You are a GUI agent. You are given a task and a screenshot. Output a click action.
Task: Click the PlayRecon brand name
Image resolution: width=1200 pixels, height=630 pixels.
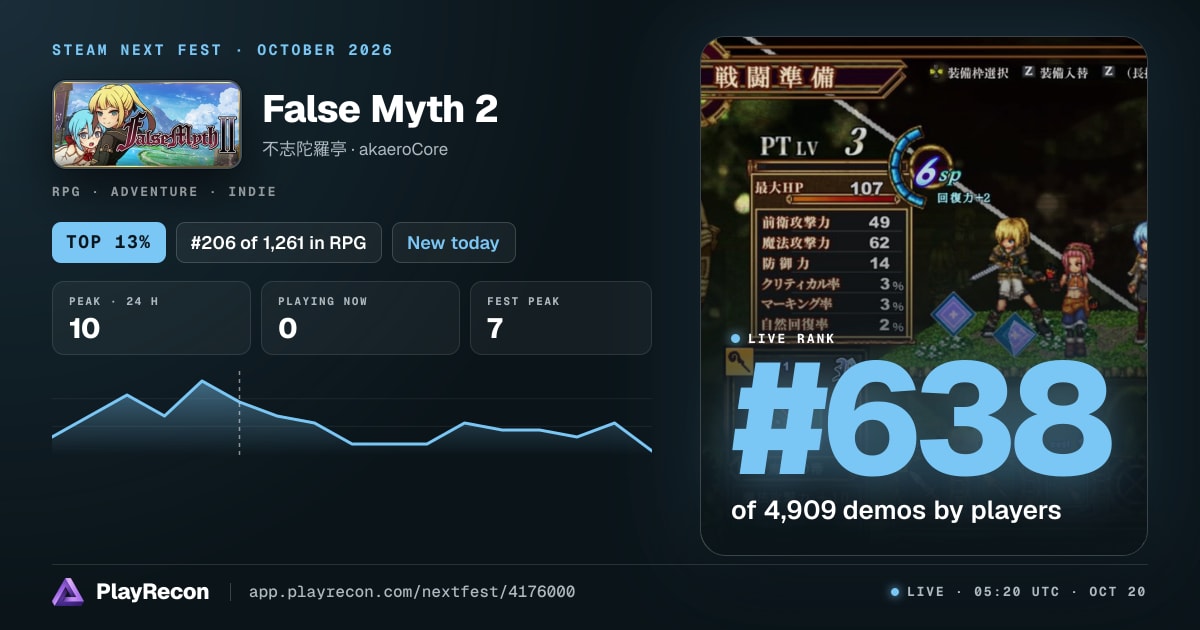coord(152,592)
